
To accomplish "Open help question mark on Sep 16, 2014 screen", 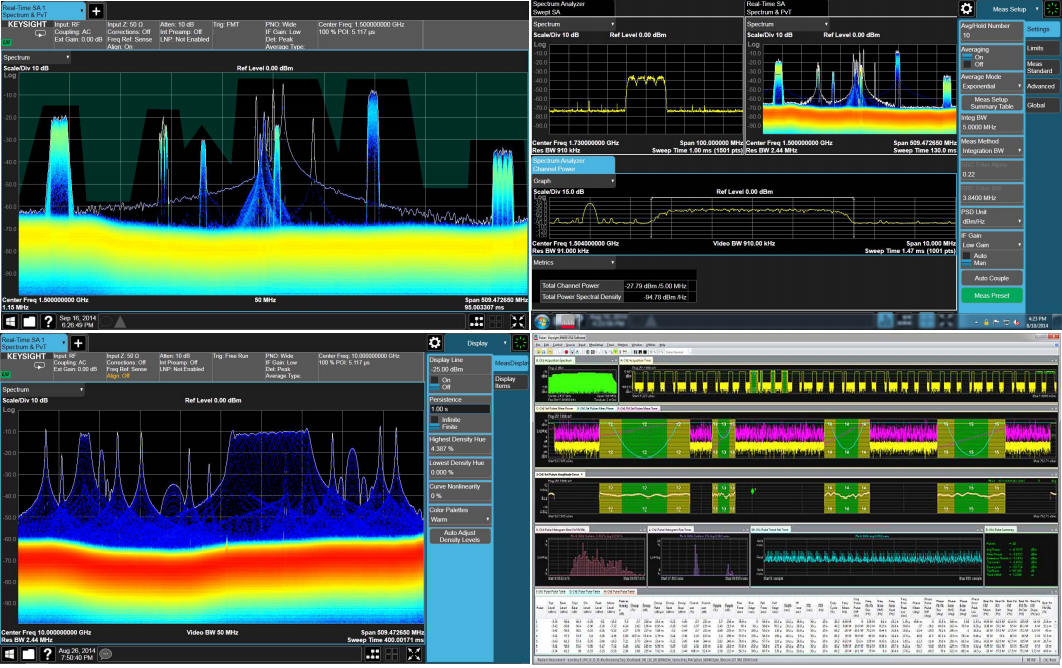I will coord(48,321).
